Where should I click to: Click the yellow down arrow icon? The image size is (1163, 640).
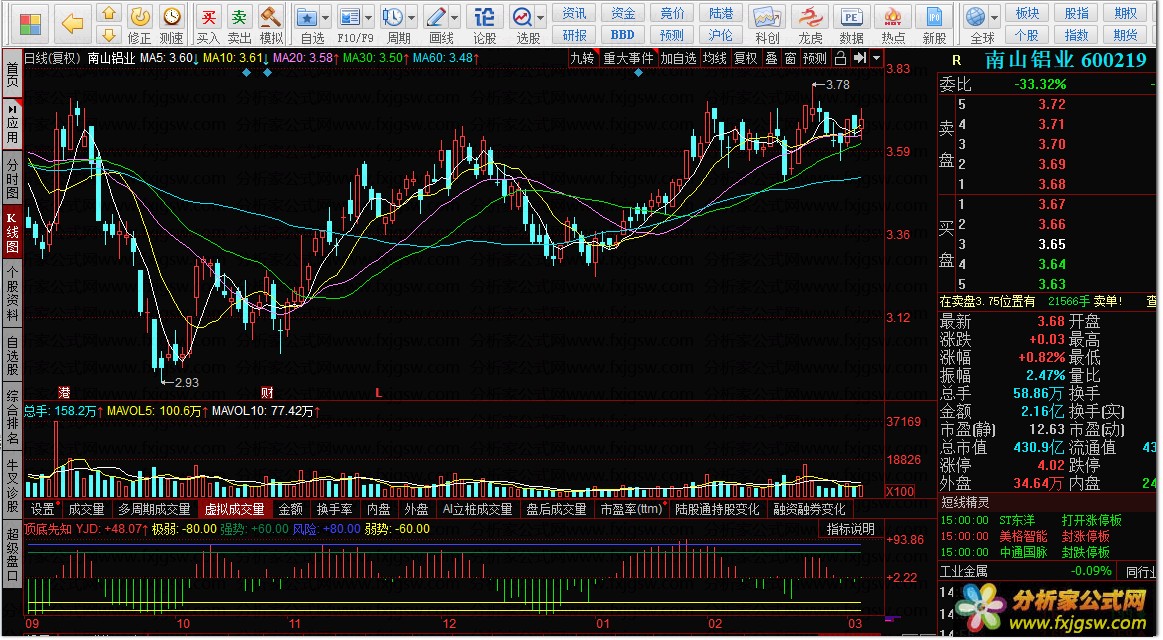point(109,35)
